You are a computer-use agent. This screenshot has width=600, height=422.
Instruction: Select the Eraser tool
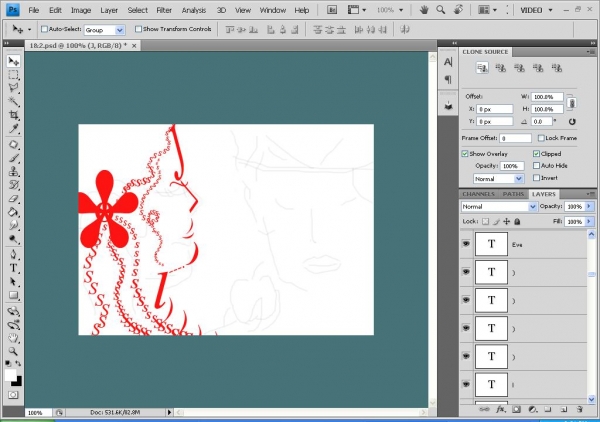[14, 199]
